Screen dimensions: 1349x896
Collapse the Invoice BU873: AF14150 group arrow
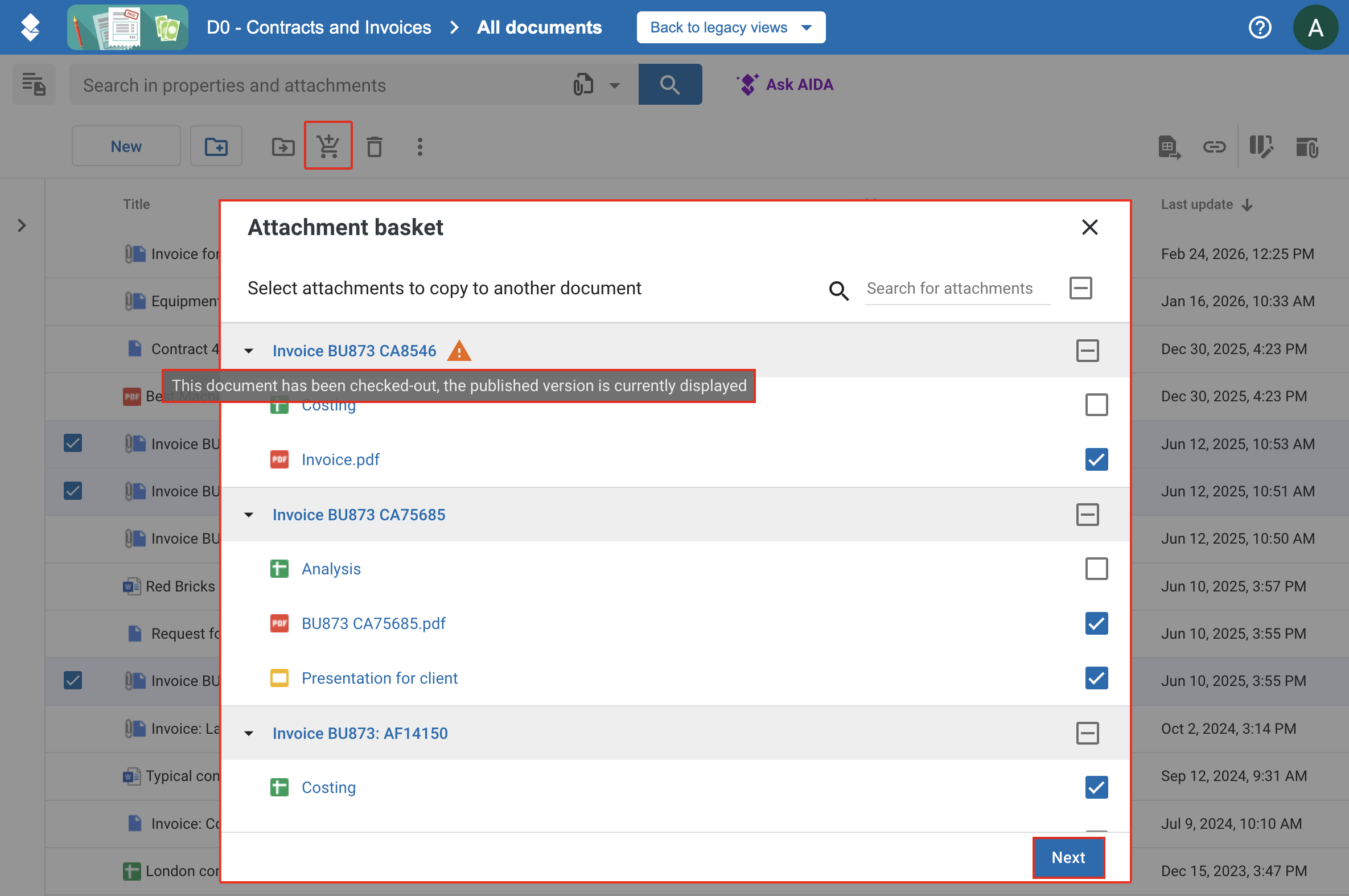(249, 734)
